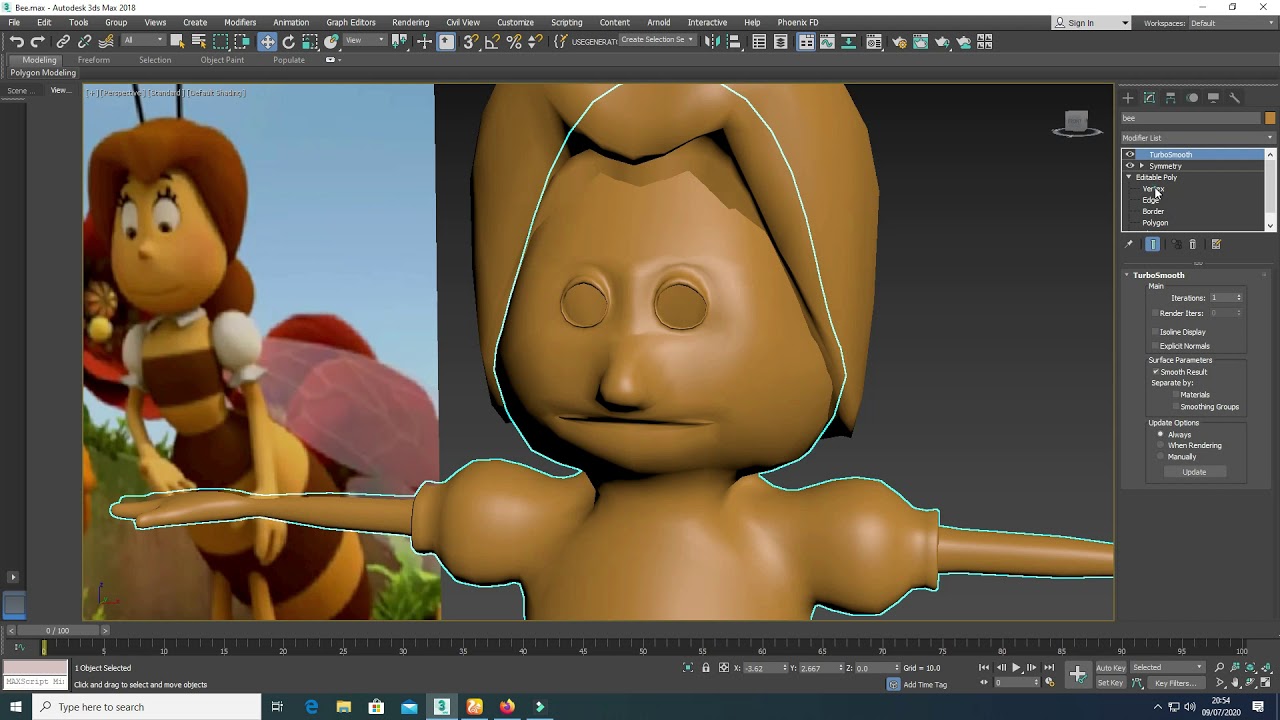Viewport: 1280px width, 720px height.
Task: Click the Undo arrow in main toolbar
Action: pos(16,41)
